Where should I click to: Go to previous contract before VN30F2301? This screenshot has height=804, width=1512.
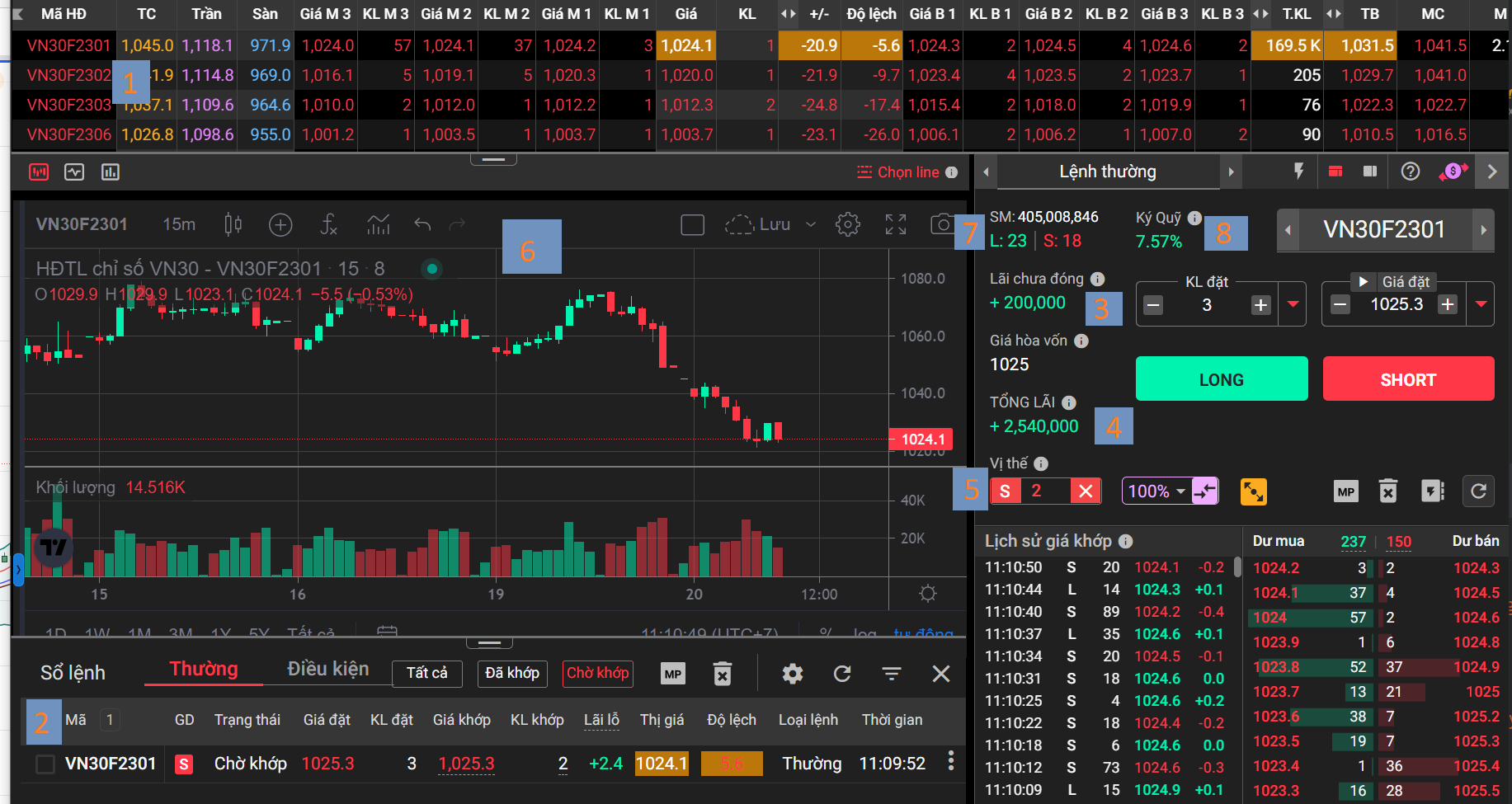(1288, 230)
